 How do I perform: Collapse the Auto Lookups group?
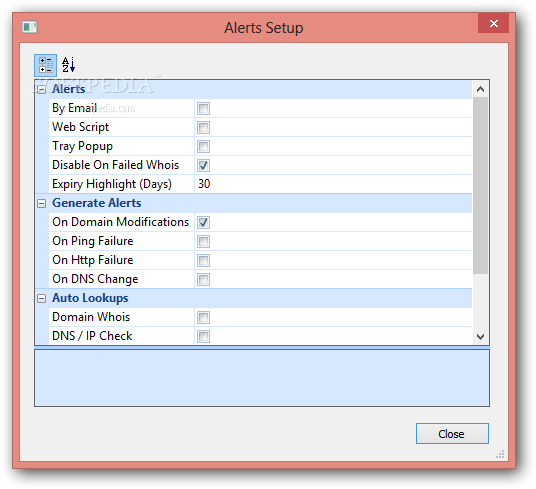point(41,299)
